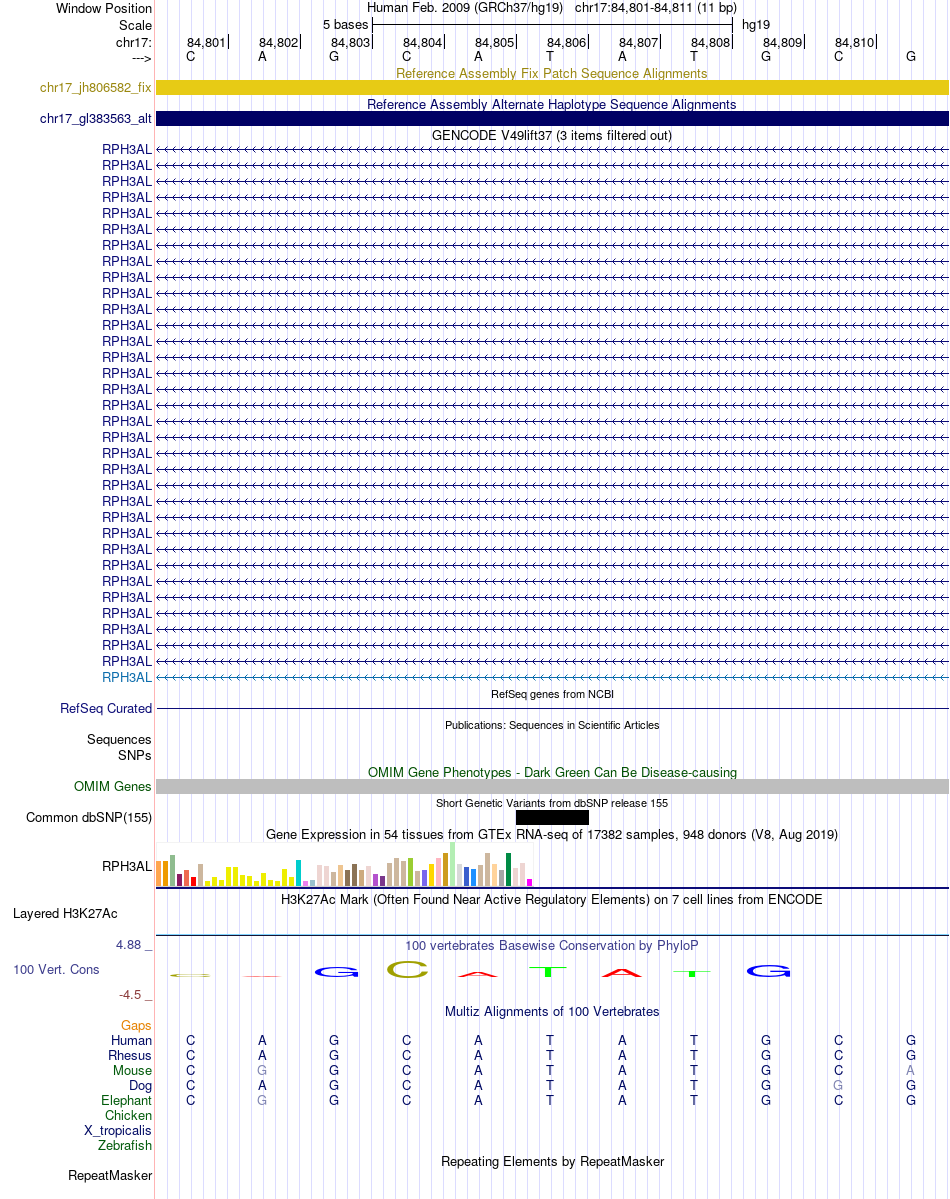Select the Human alignment row label
Screen dimensions: 950x1199
tap(132, 1041)
